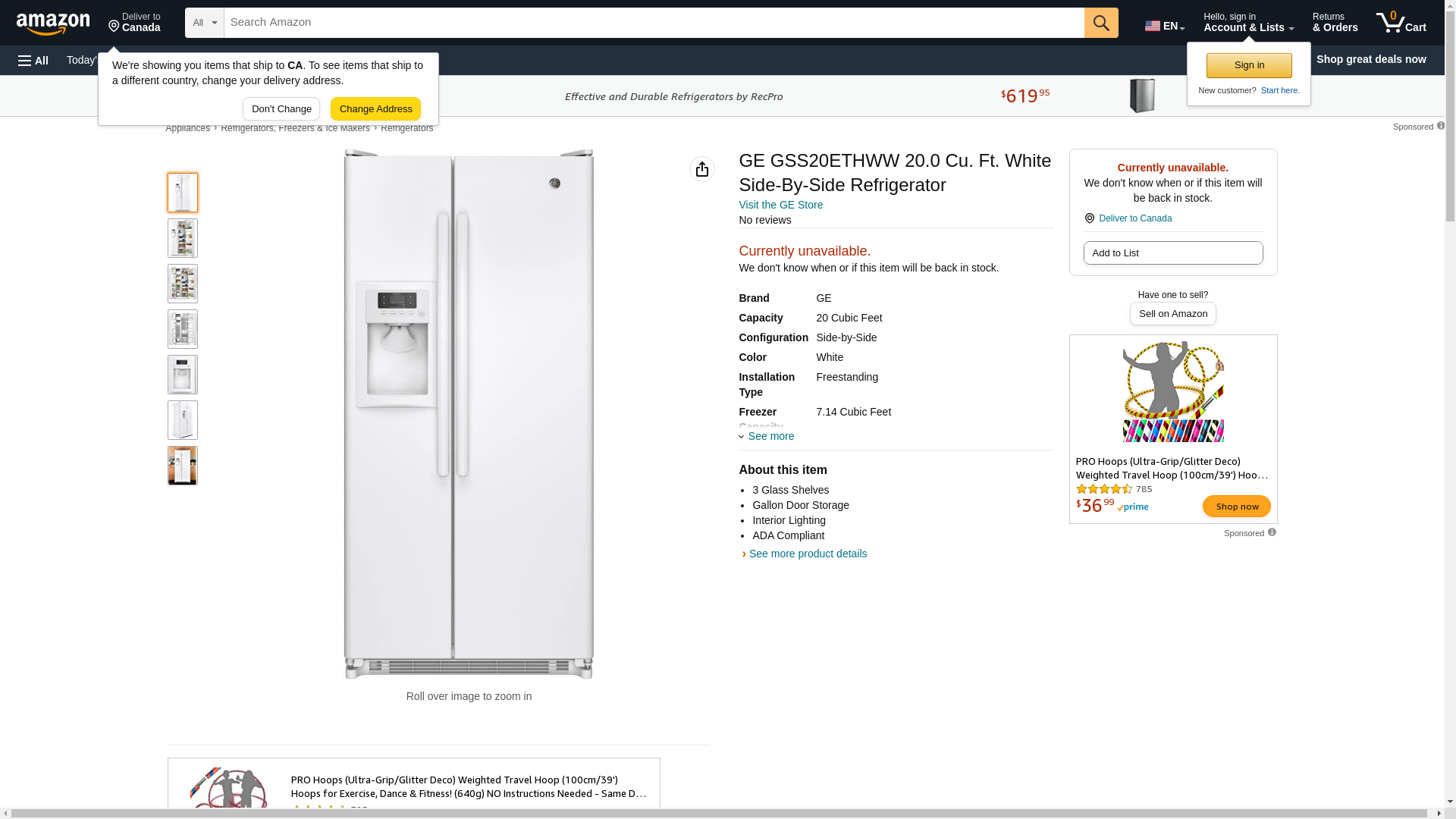The height and width of the screenshot is (819, 1456).
Task: Open the shopping cart
Action: pos(1401,23)
